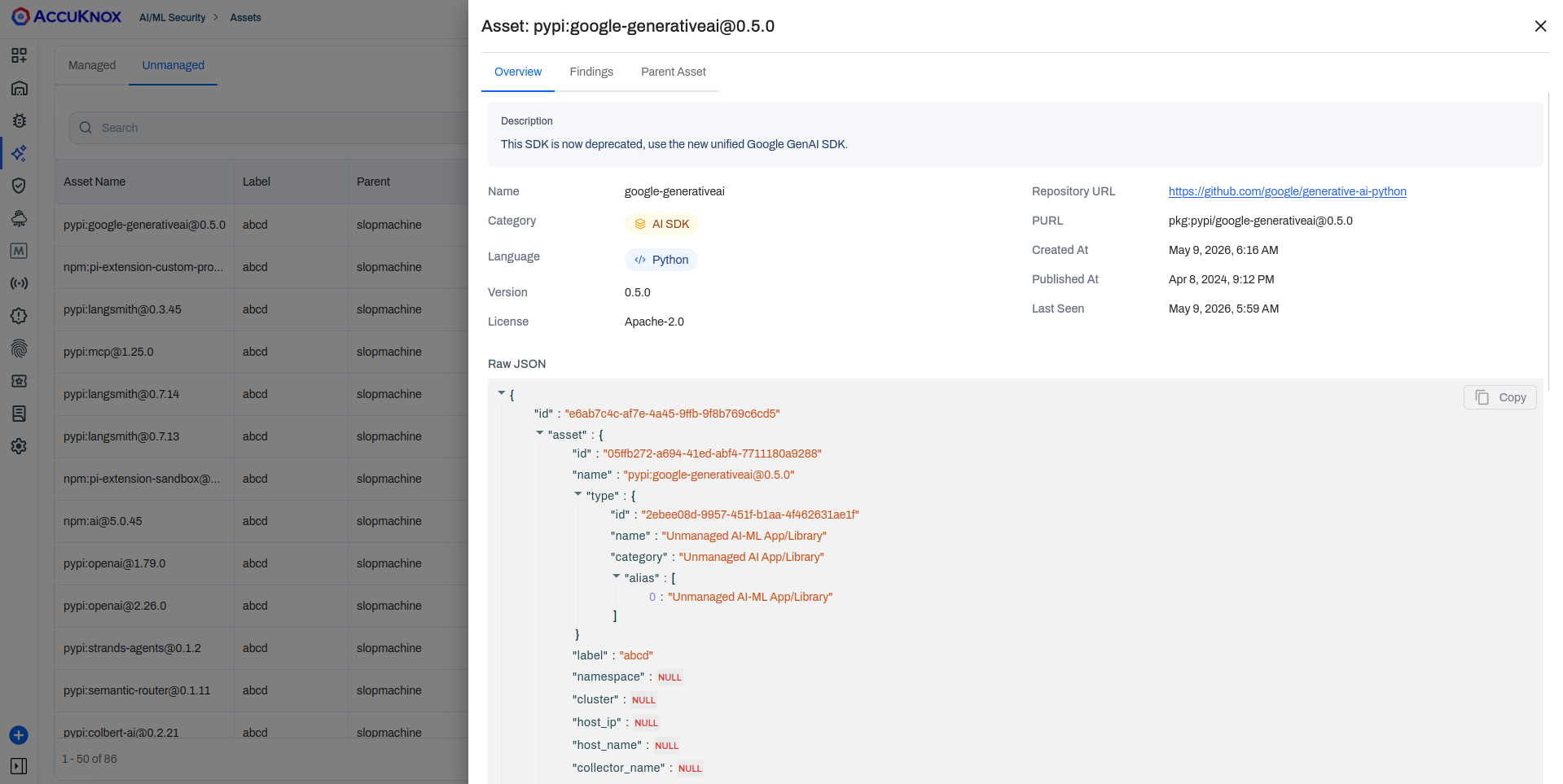Collapse the root JSON object

[x=502, y=392]
